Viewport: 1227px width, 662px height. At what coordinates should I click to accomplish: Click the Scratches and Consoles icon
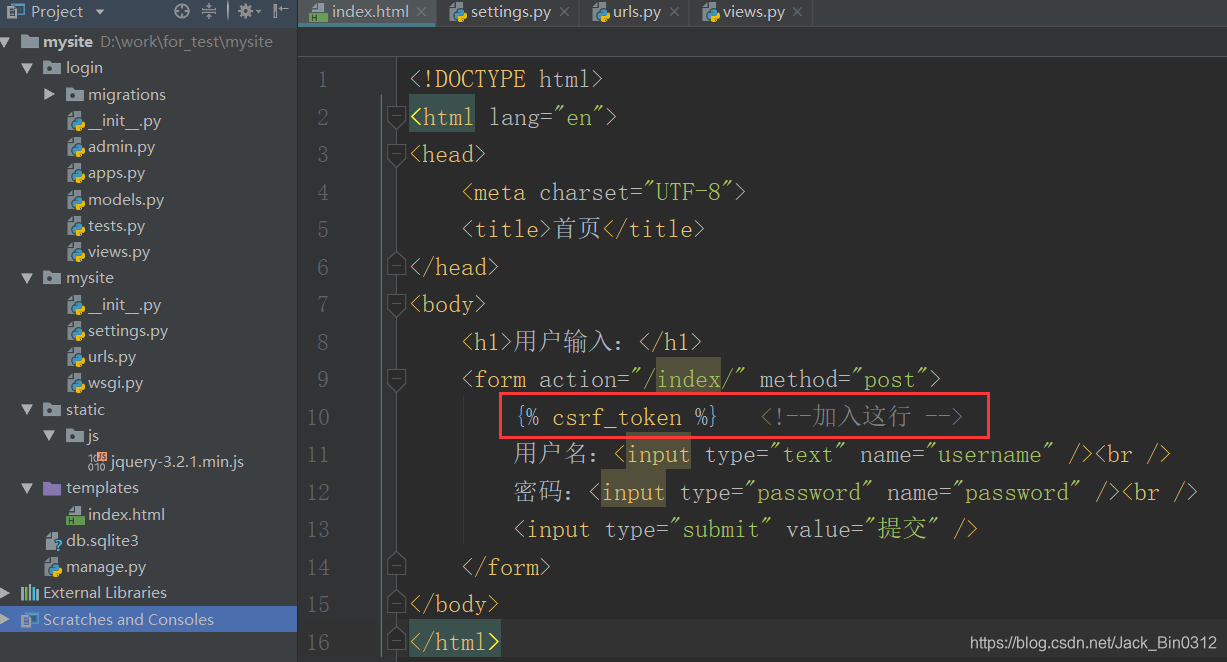click(30, 619)
